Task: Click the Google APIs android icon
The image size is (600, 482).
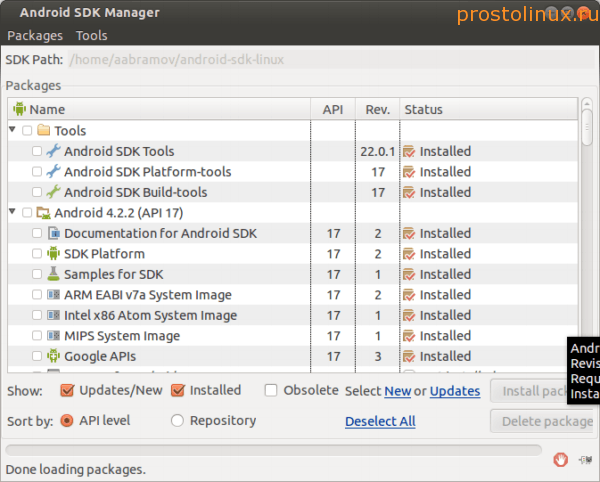Action: tap(53, 356)
